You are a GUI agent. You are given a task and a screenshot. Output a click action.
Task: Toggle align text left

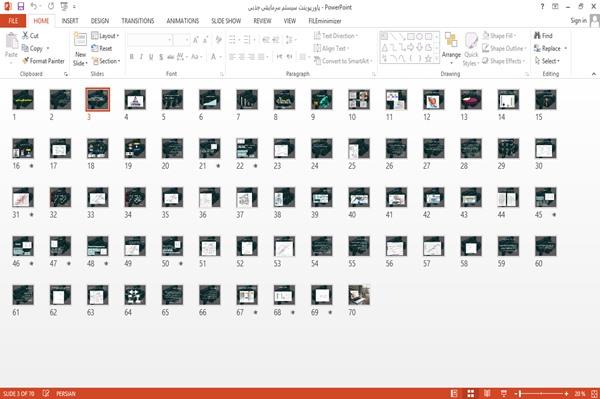coord(232,57)
